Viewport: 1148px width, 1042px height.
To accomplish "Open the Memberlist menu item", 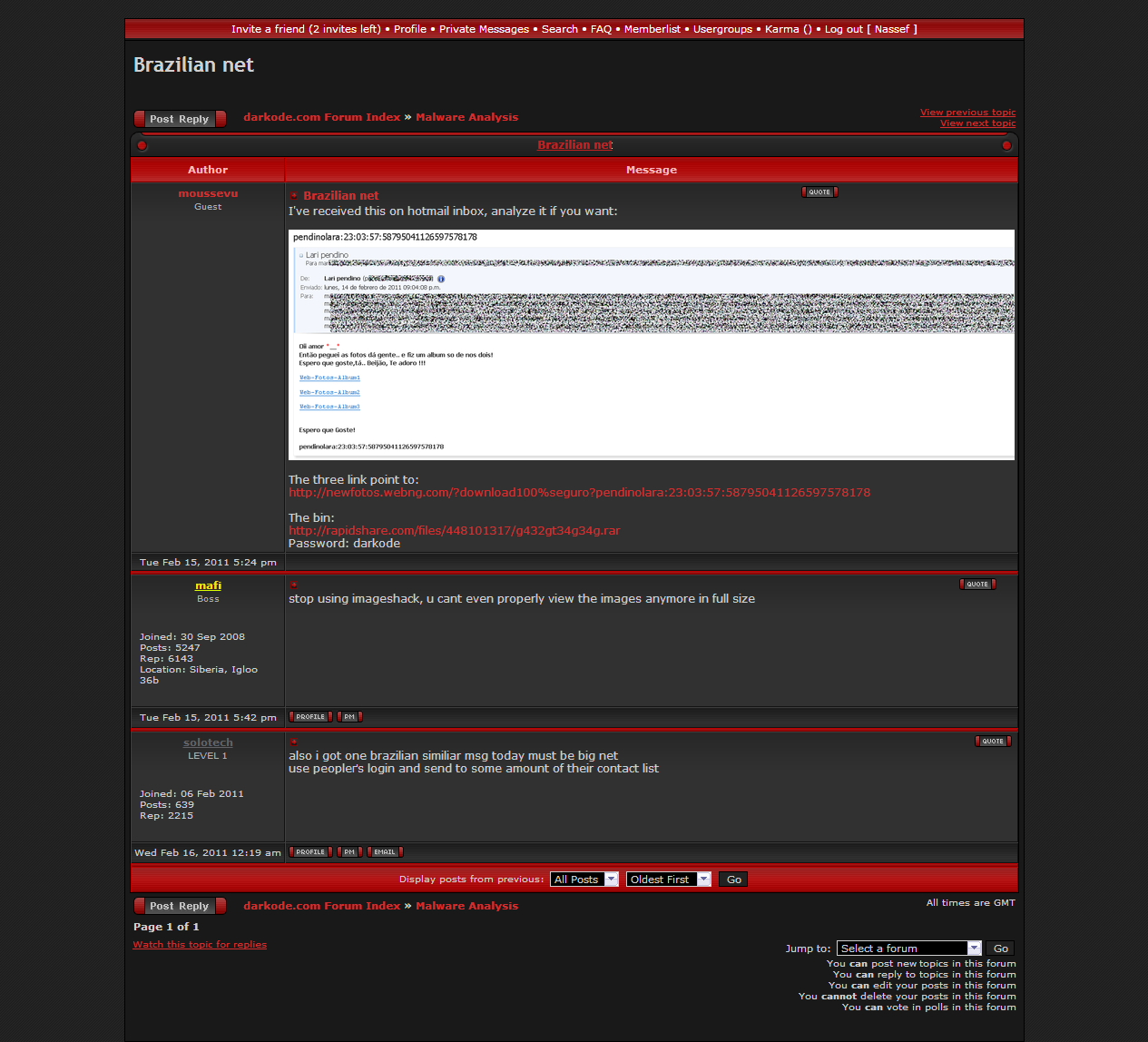I will (652, 29).
